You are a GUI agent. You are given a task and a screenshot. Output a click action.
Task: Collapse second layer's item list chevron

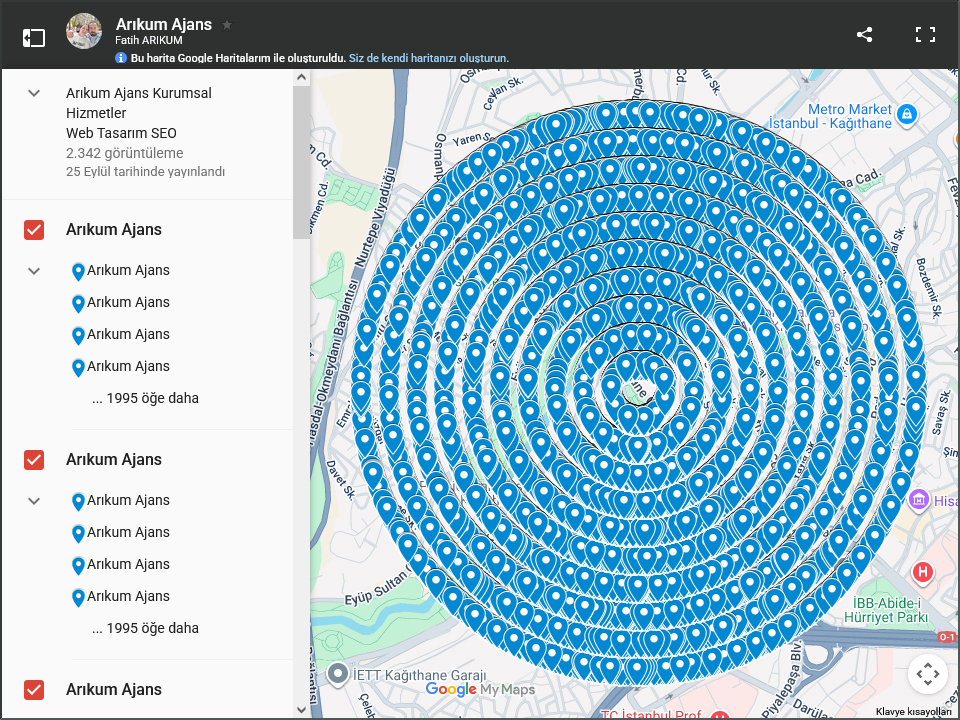tap(34, 501)
